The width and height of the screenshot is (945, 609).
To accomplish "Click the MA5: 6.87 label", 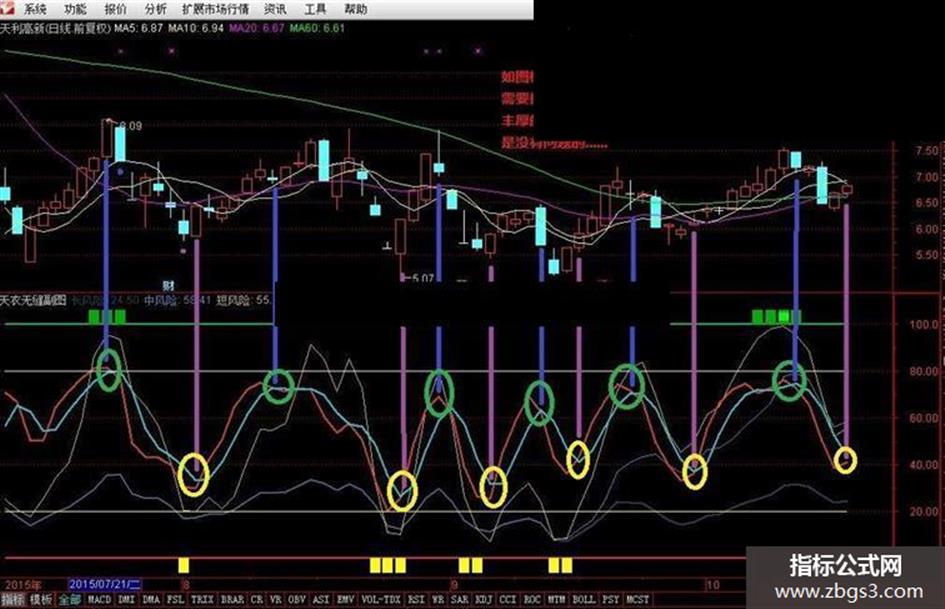I will [x=139, y=28].
